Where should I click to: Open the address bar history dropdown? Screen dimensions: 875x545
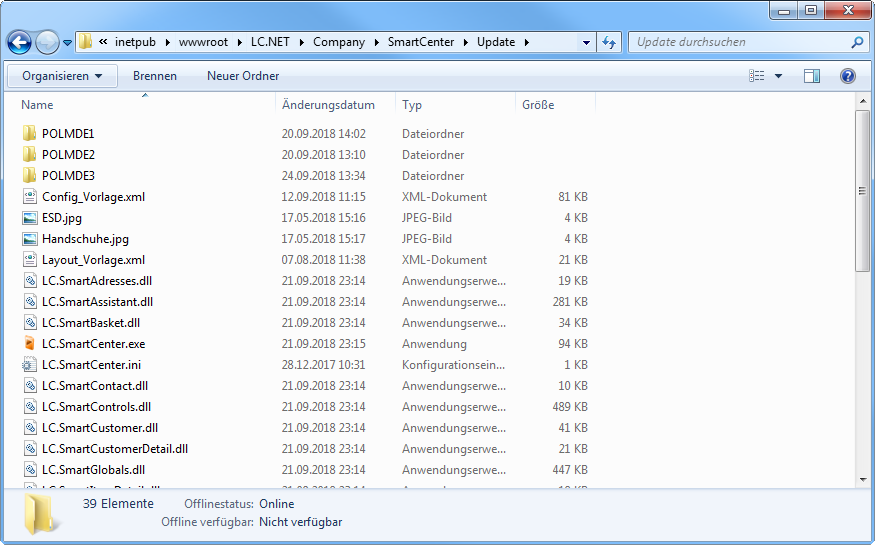[x=586, y=43]
